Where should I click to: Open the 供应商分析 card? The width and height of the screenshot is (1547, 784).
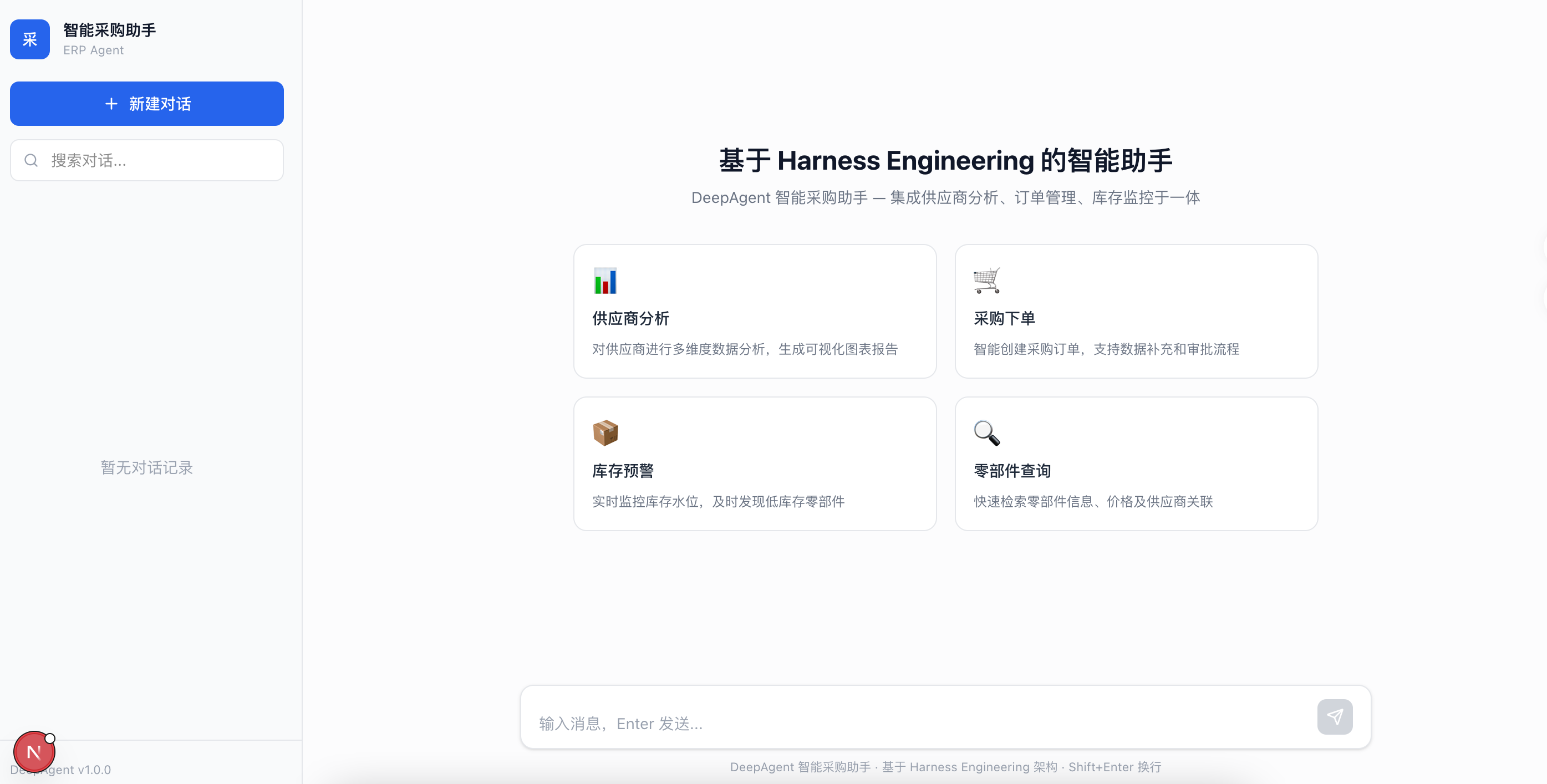click(x=755, y=311)
